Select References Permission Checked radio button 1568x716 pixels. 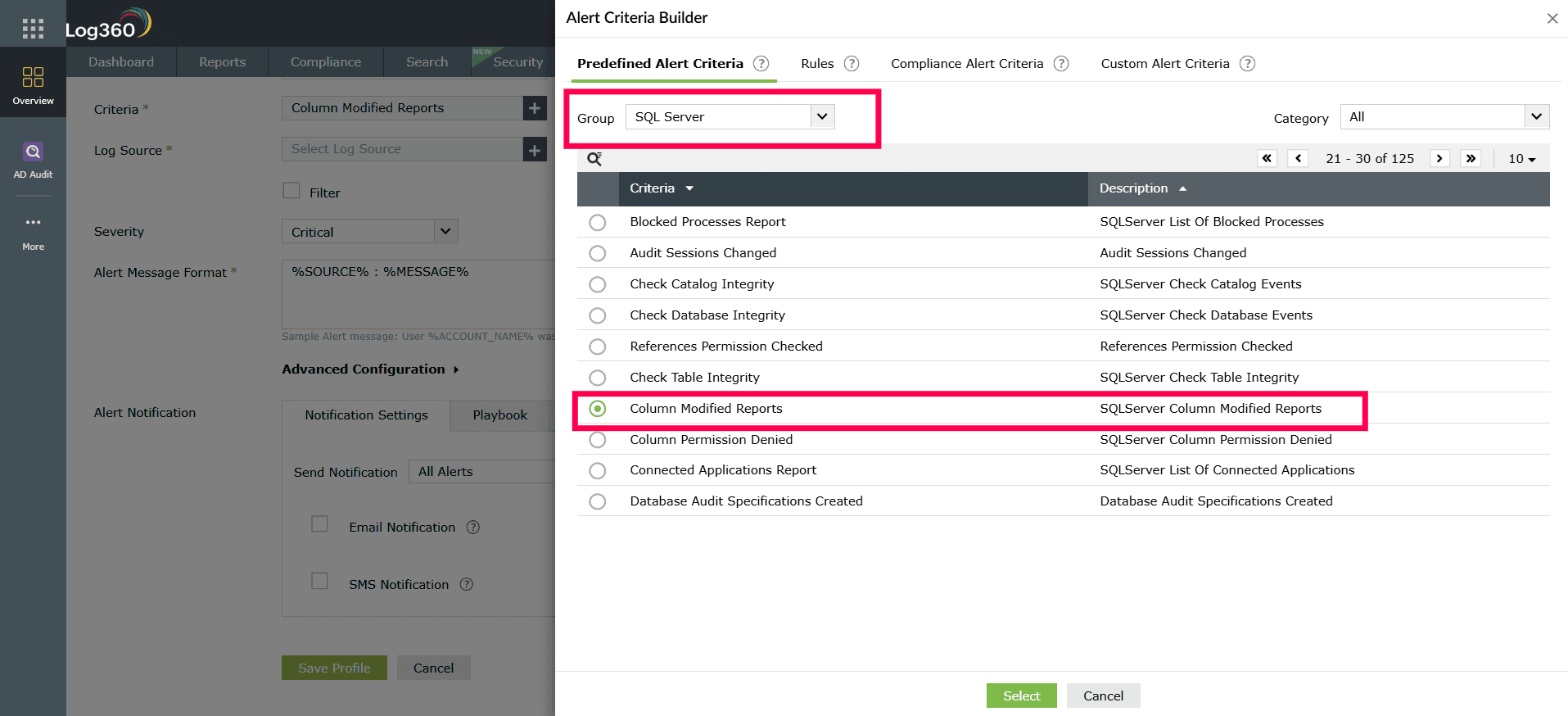pos(598,347)
